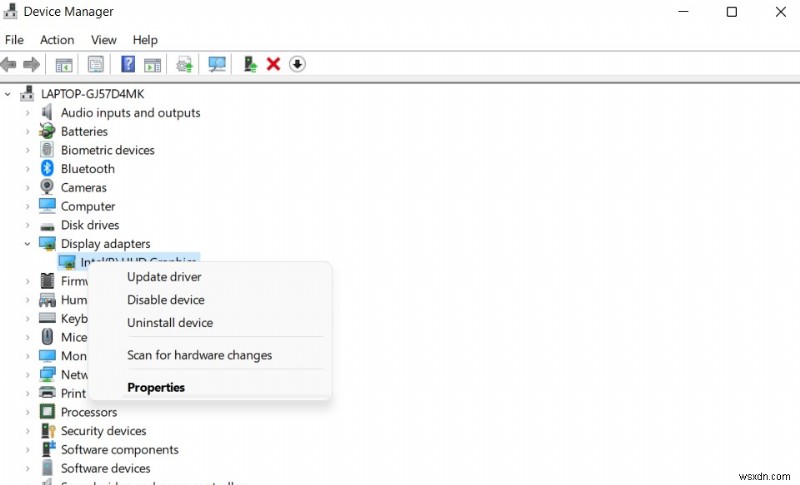
Task: Click the Bluetooth icon in the device tree
Action: 47,169
